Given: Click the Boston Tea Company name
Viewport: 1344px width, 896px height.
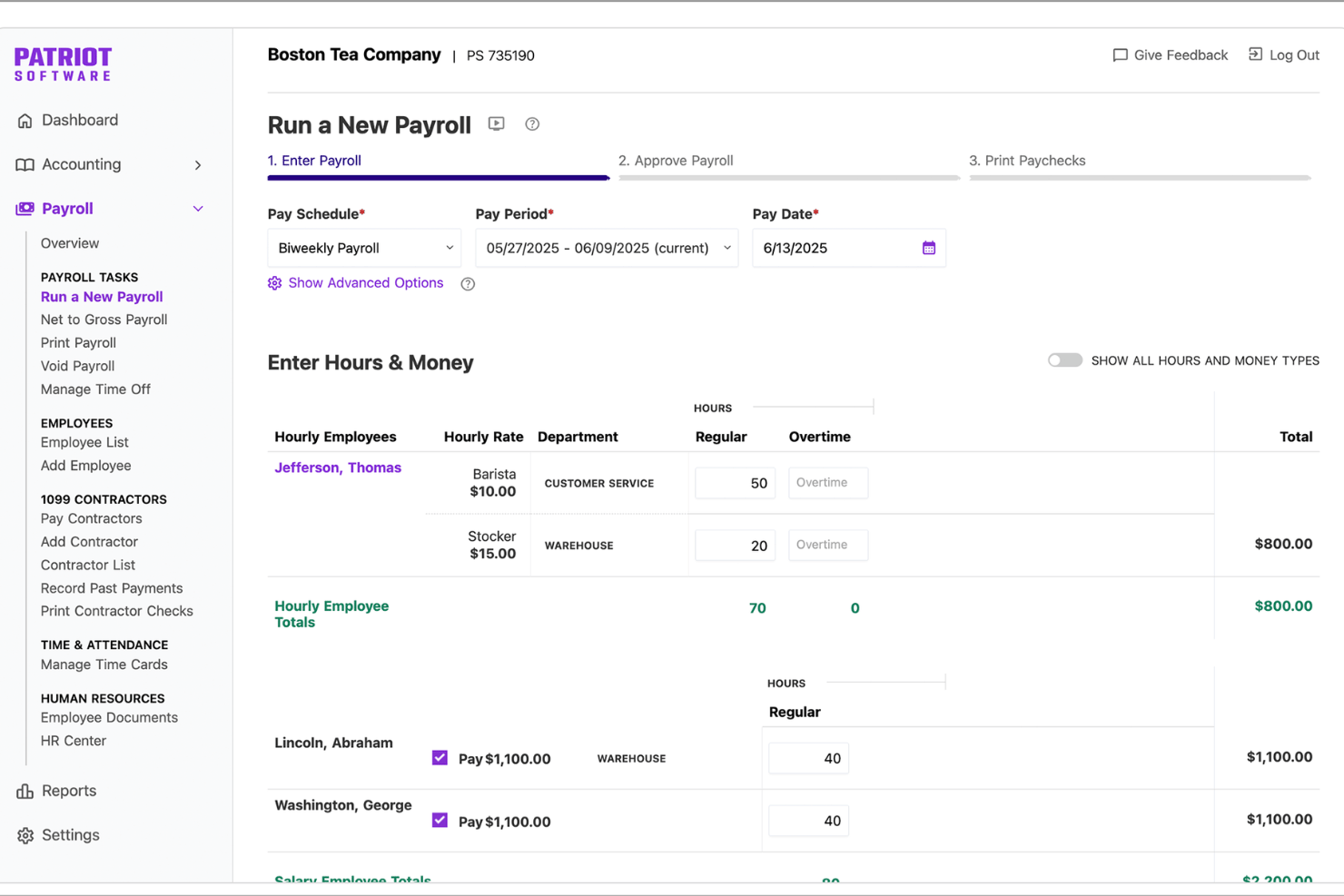Looking at the screenshot, I should (354, 54).
